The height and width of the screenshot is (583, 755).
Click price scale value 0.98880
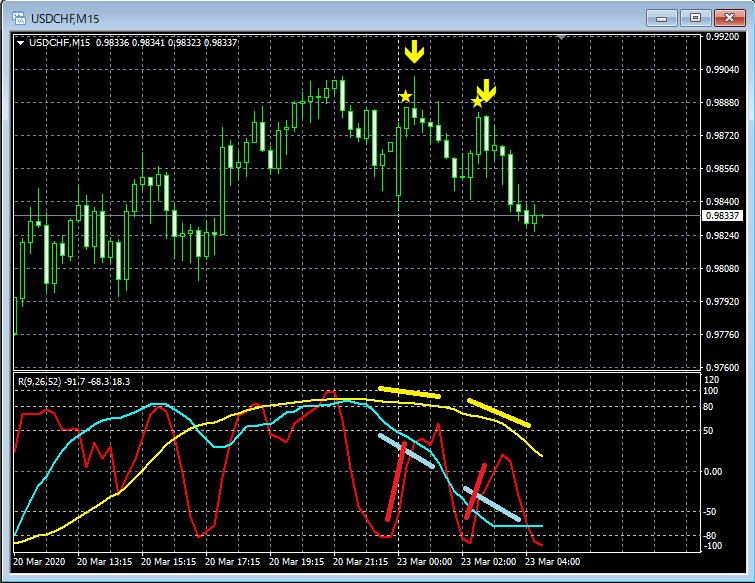(x=722, y=103)
